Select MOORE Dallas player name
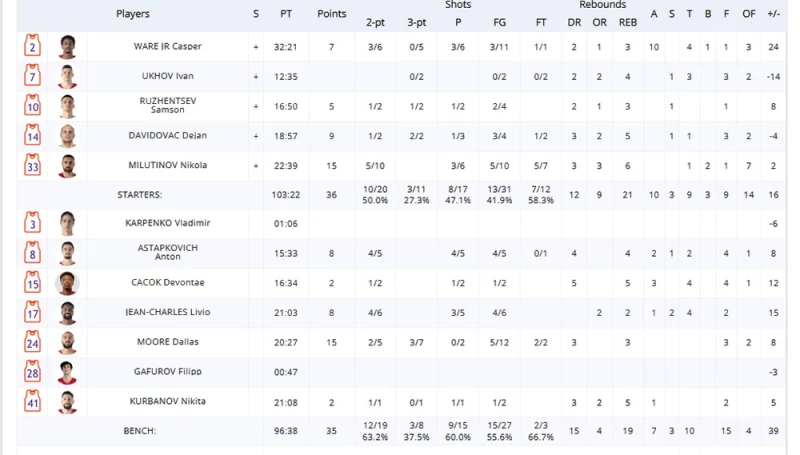Image resolution: width=800 pixels, height=455 pixels. pyautogui.click(x=167, y=342)
